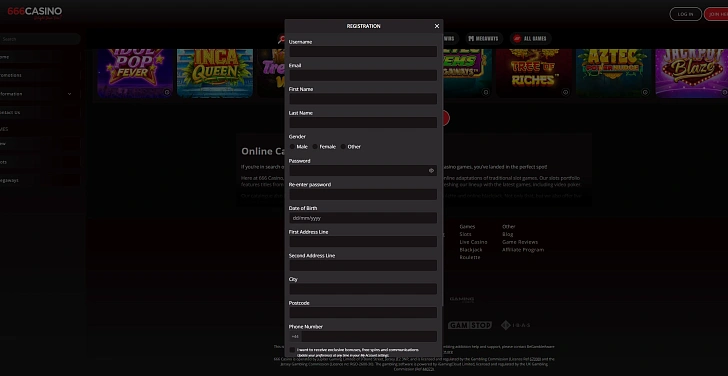Click the sidebar Search box

coord(40,39)
